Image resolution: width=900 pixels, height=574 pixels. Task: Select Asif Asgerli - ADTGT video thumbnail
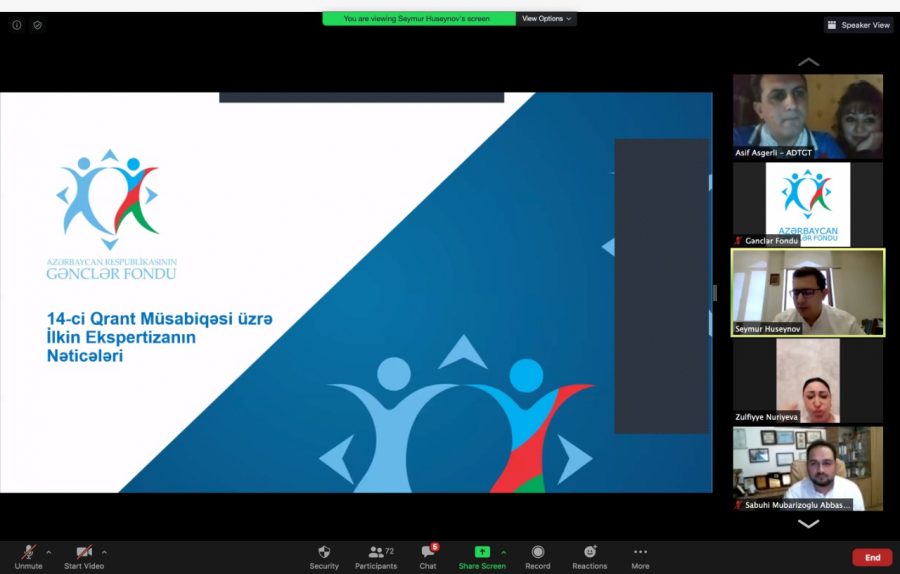coord(808,116)
